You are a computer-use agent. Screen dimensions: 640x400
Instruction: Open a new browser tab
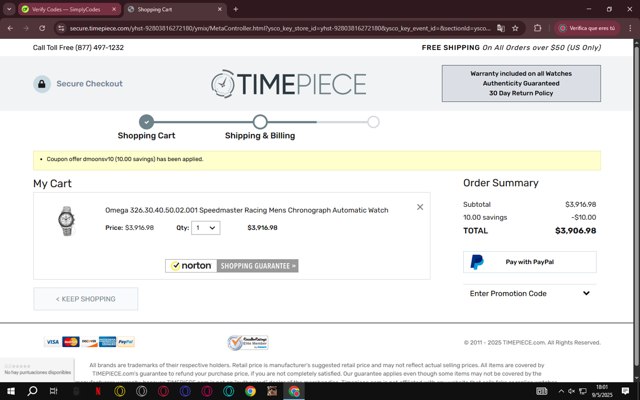(236, 9)
